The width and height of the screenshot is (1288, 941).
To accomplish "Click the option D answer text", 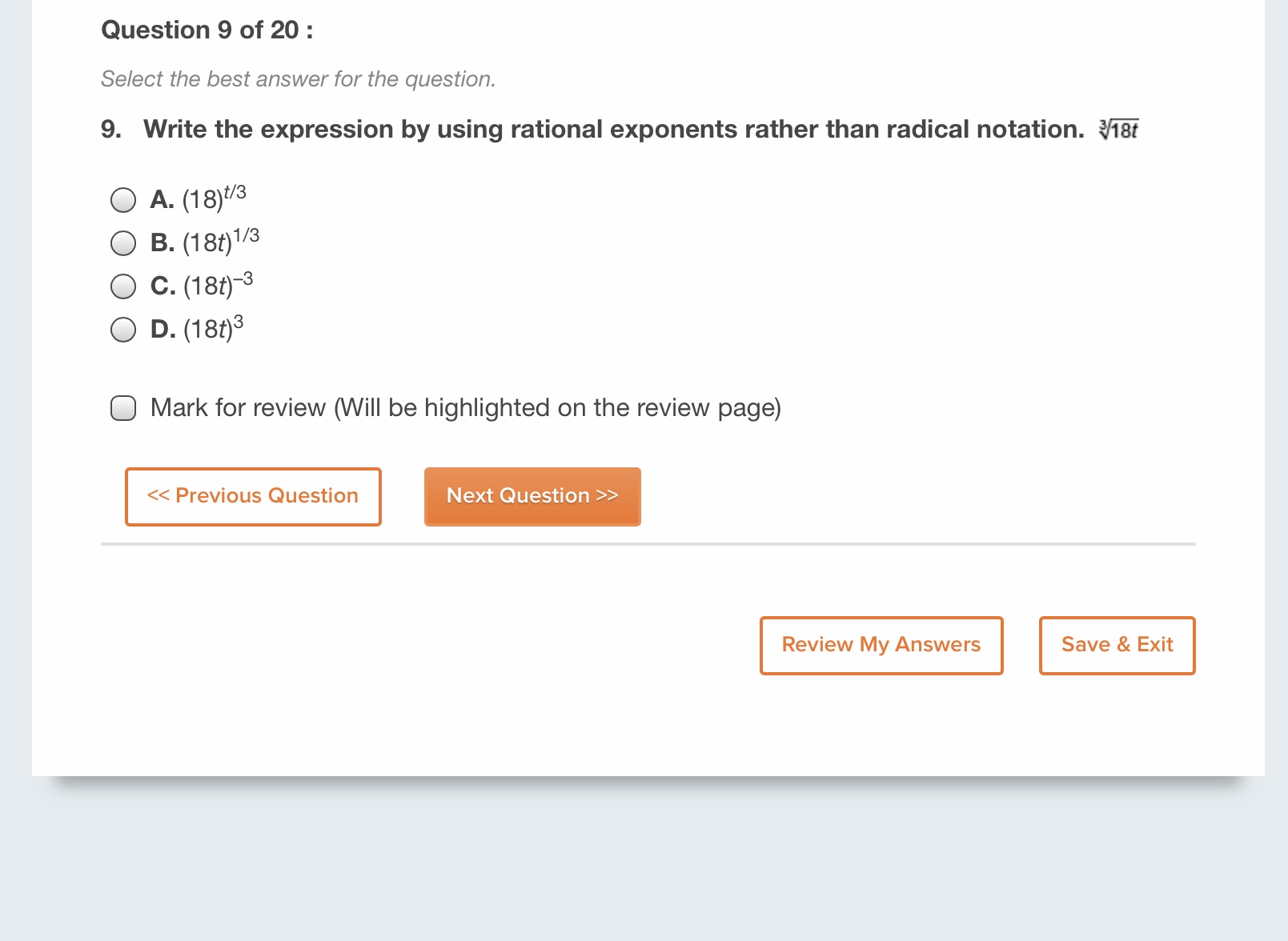I will coord(199,328).
